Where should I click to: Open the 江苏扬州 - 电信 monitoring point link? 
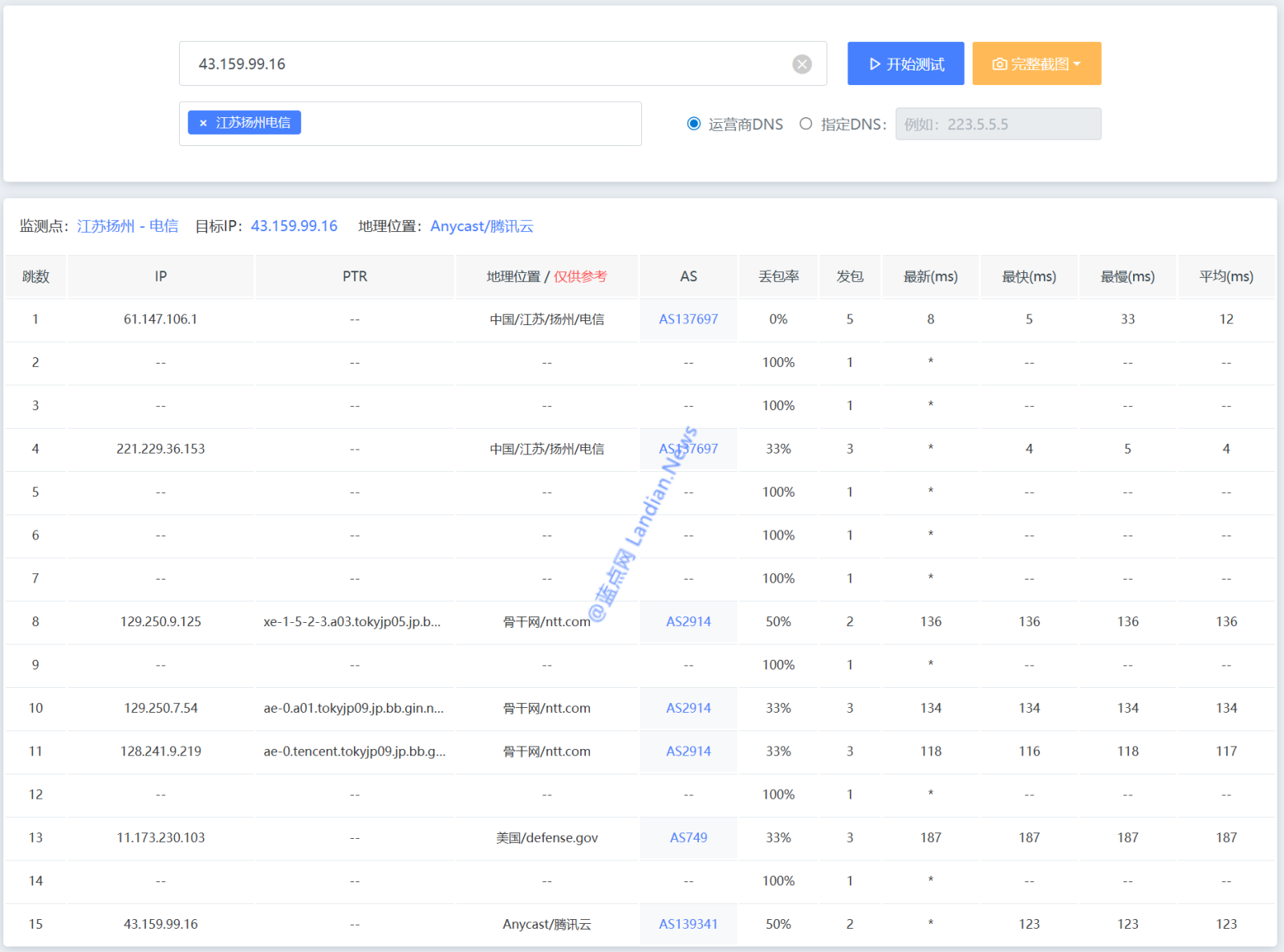click(x=128, y=226)
